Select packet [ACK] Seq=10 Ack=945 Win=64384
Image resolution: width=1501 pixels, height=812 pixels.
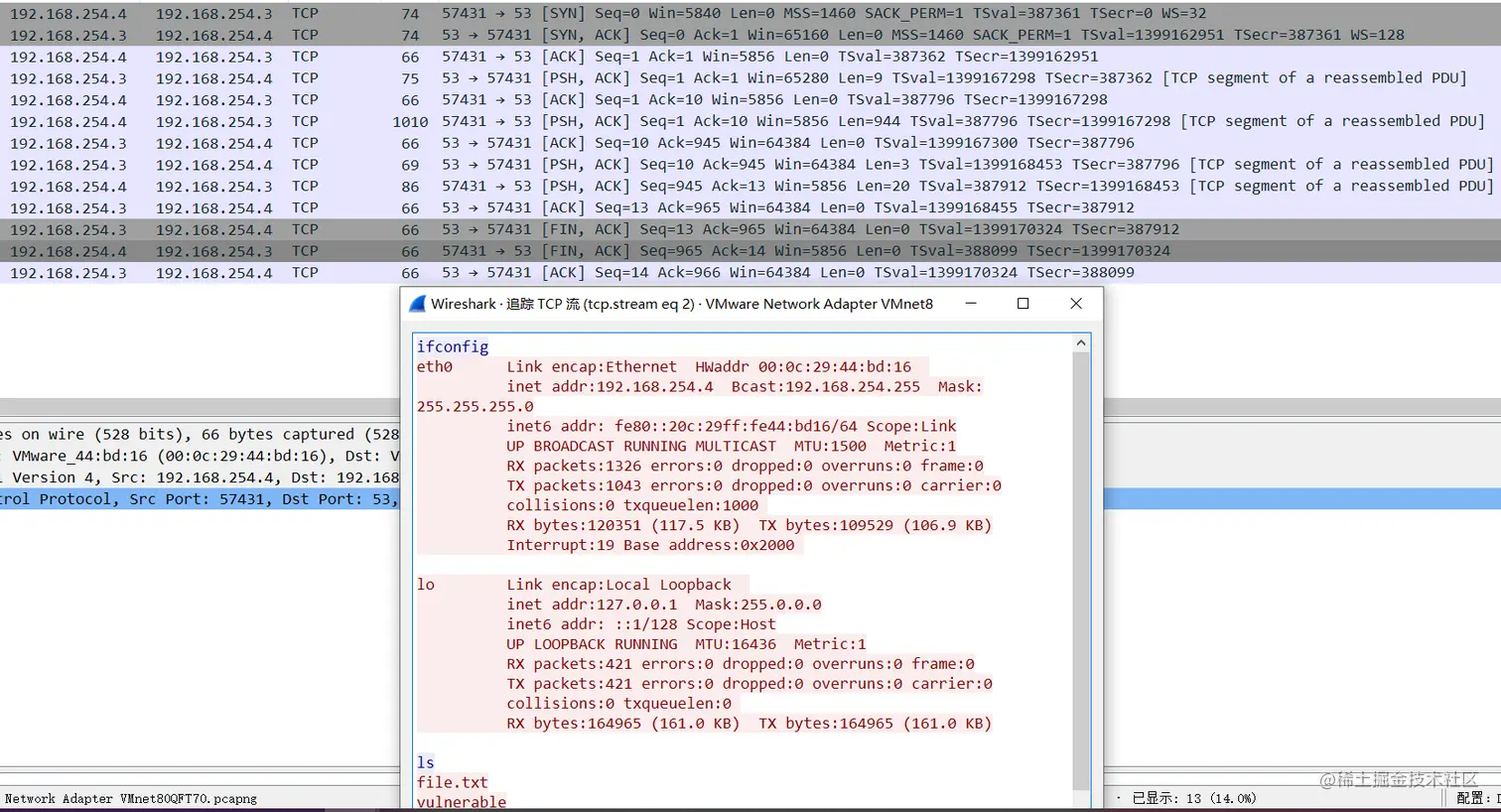(750, 143)
